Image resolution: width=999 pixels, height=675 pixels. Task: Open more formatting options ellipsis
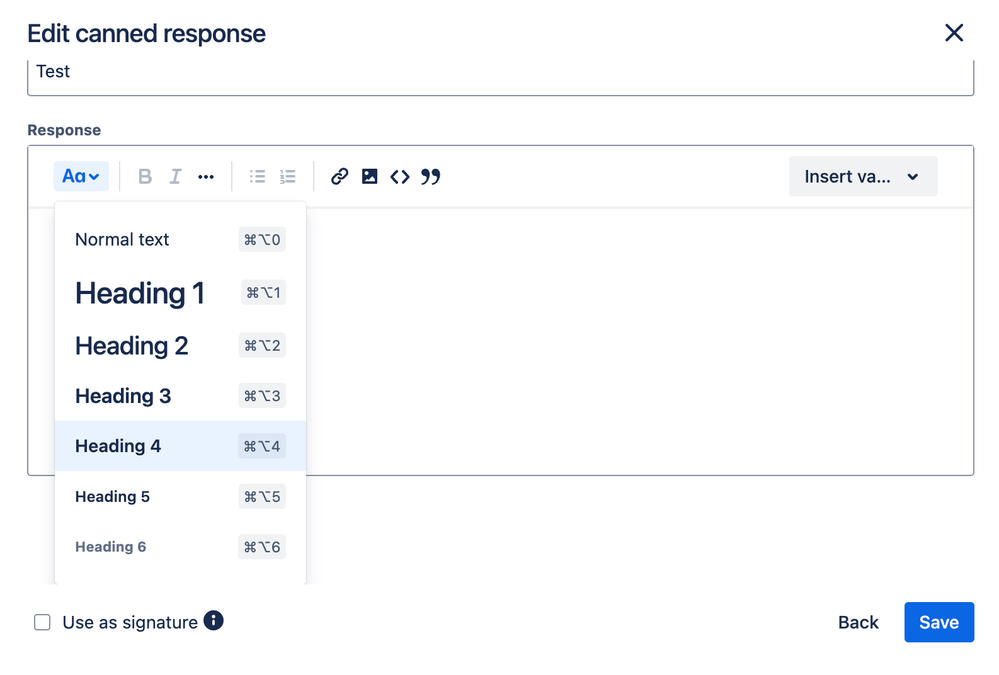tap(206, 177)
